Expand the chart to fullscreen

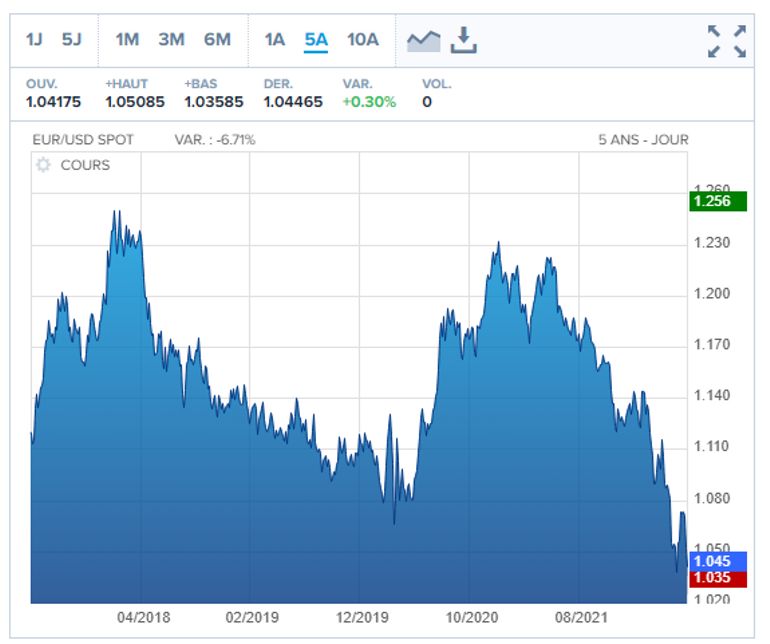click(x=727, y=41)
